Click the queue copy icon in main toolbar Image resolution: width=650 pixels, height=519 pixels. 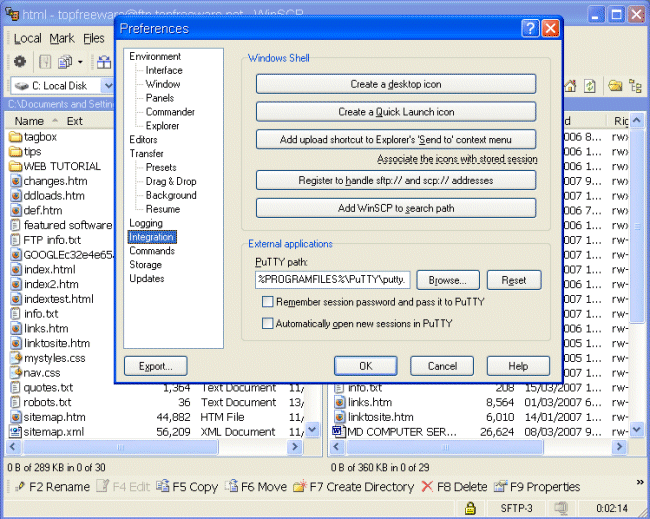click(65, 62)
